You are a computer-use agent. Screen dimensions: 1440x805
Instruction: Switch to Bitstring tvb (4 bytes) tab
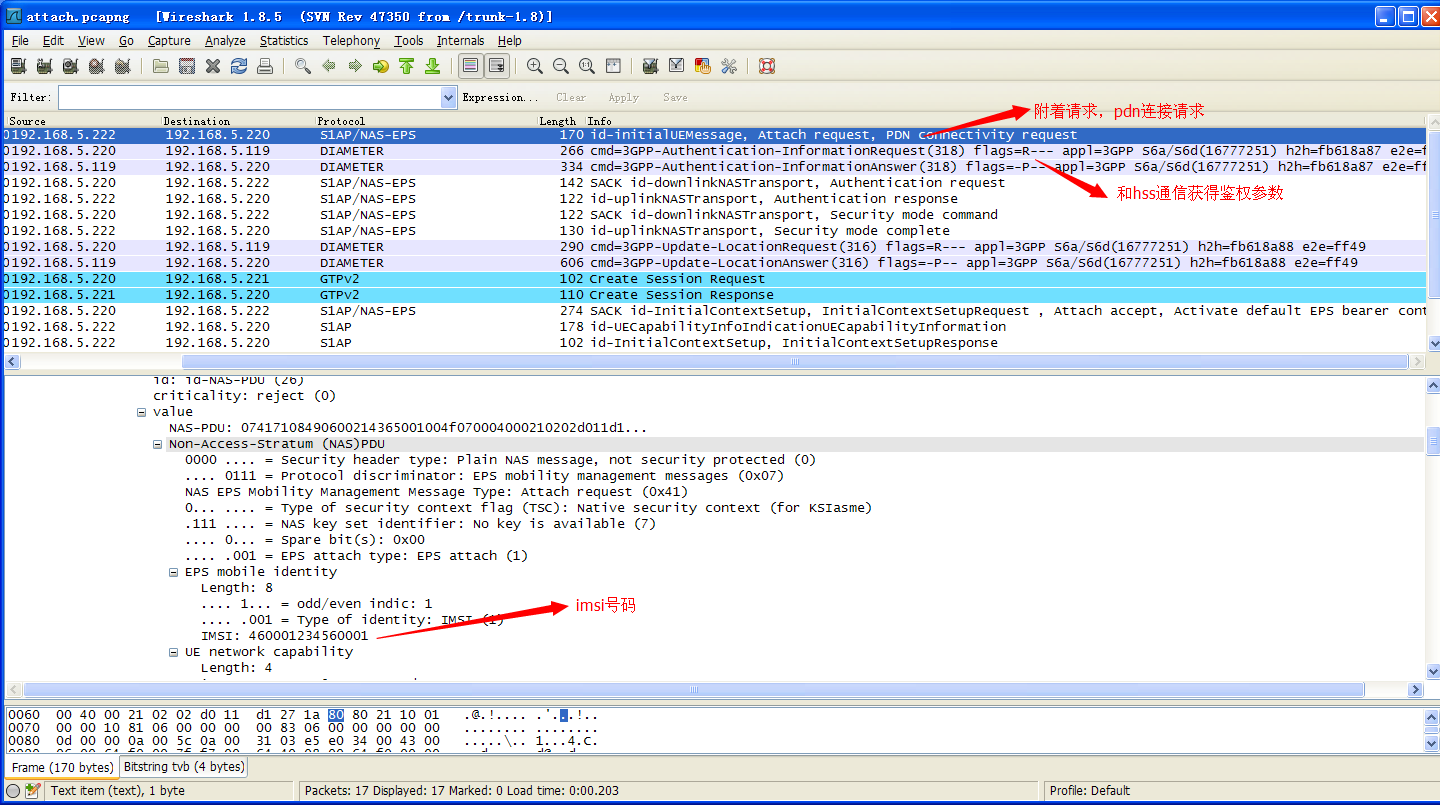tap(184, 767)
